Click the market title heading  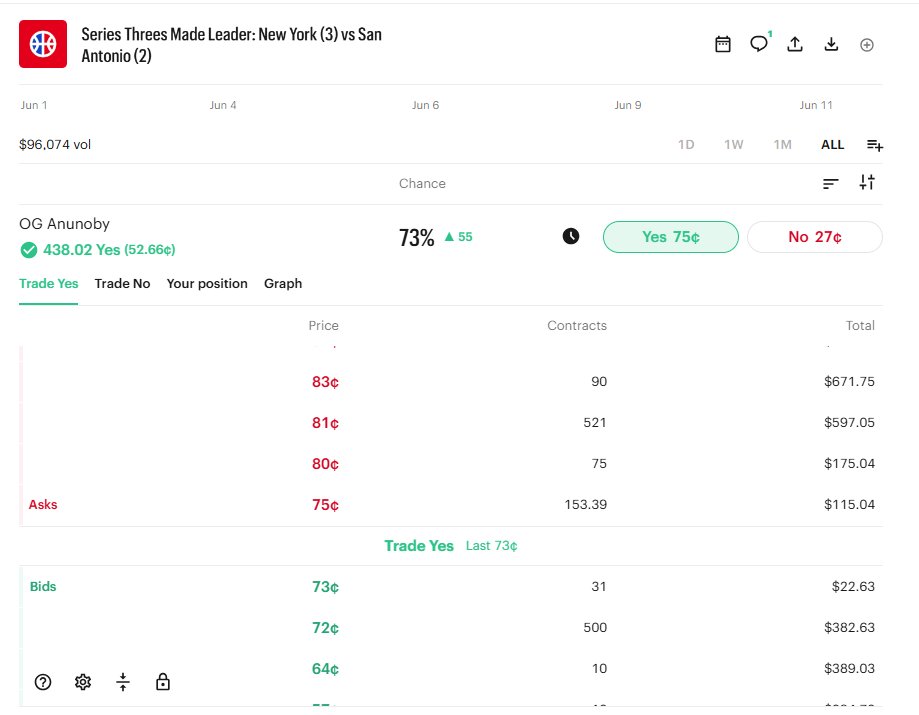tap(232, 45)
